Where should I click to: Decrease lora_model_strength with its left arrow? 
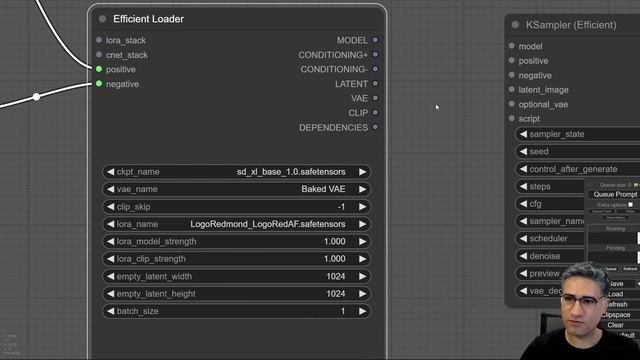pyautogui.click(x=110, y=242)
